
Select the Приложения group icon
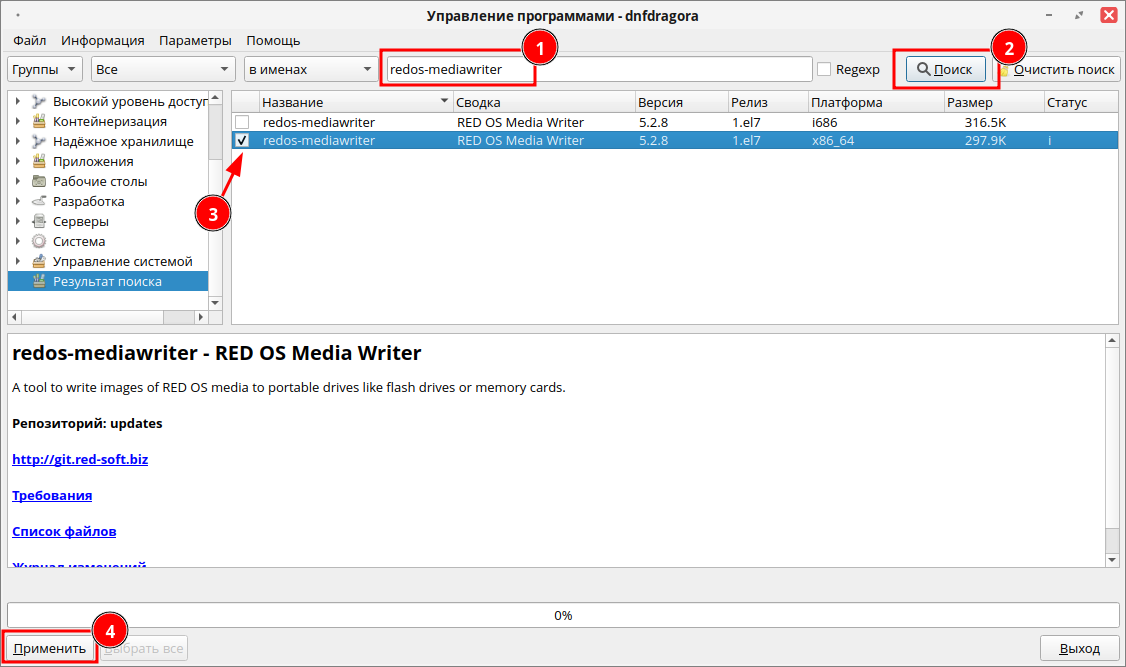(x=39, y=162)
